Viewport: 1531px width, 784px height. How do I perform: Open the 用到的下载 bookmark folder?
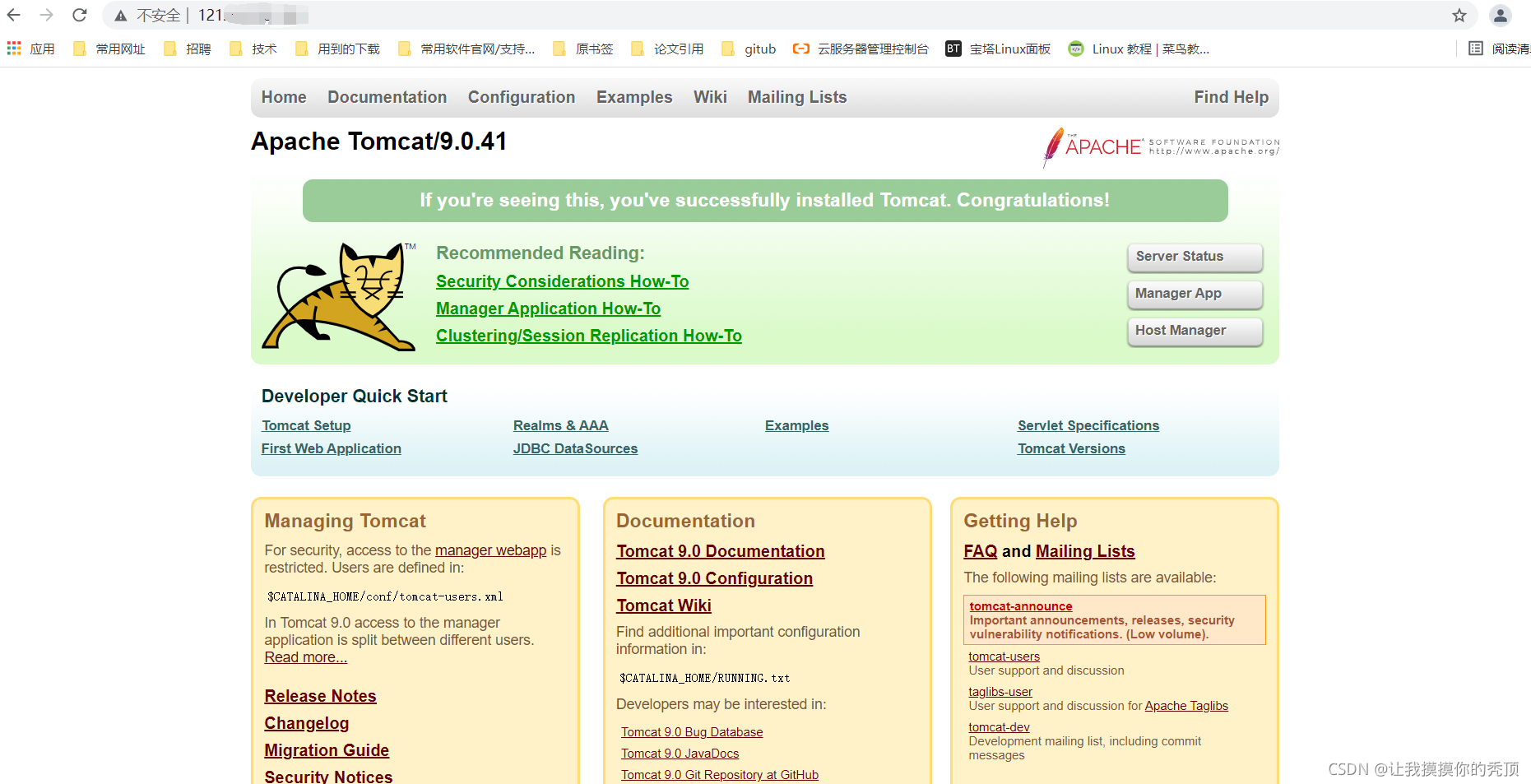point(338,49)
